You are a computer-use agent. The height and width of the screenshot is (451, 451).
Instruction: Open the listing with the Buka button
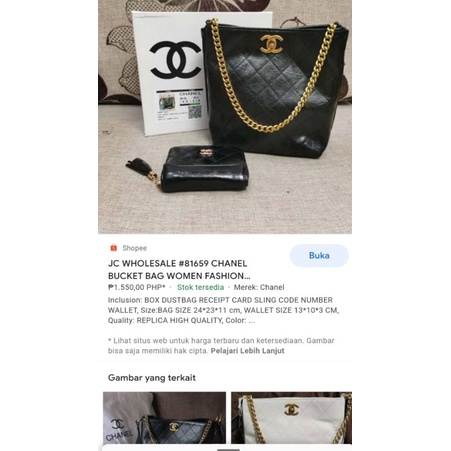point(319,255)
